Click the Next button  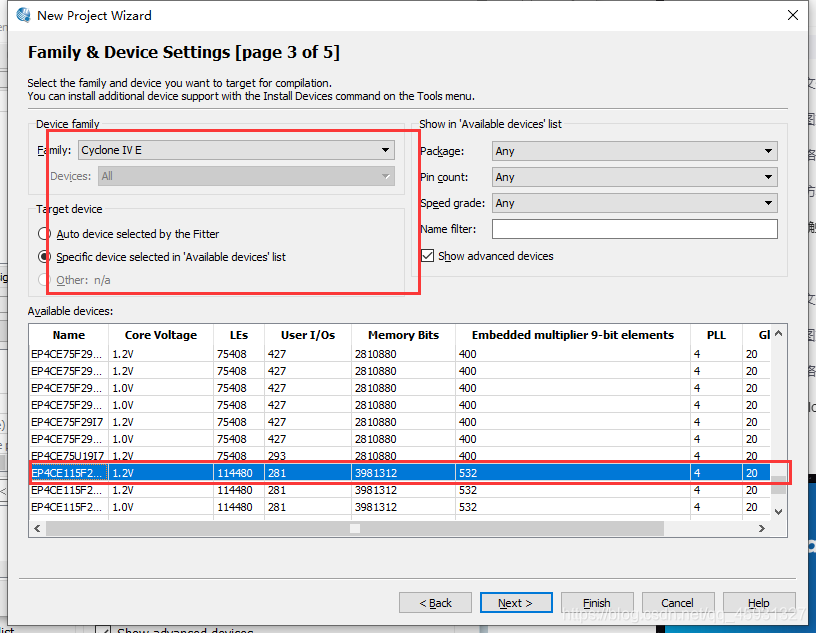516,603
